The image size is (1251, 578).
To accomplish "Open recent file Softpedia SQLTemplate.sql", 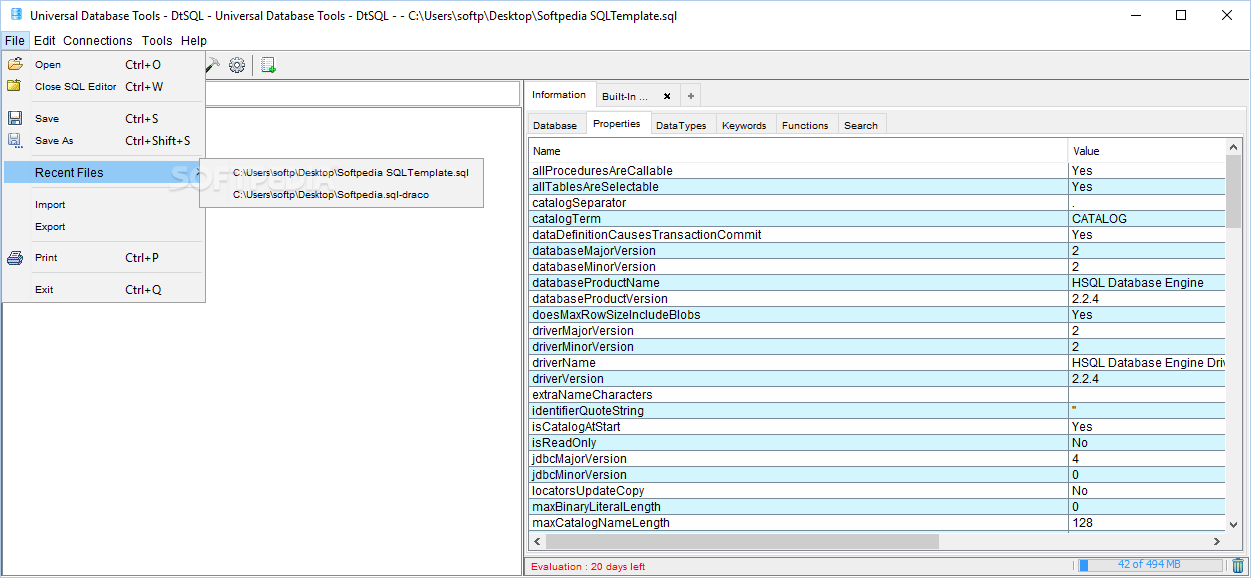I will 342,172.
